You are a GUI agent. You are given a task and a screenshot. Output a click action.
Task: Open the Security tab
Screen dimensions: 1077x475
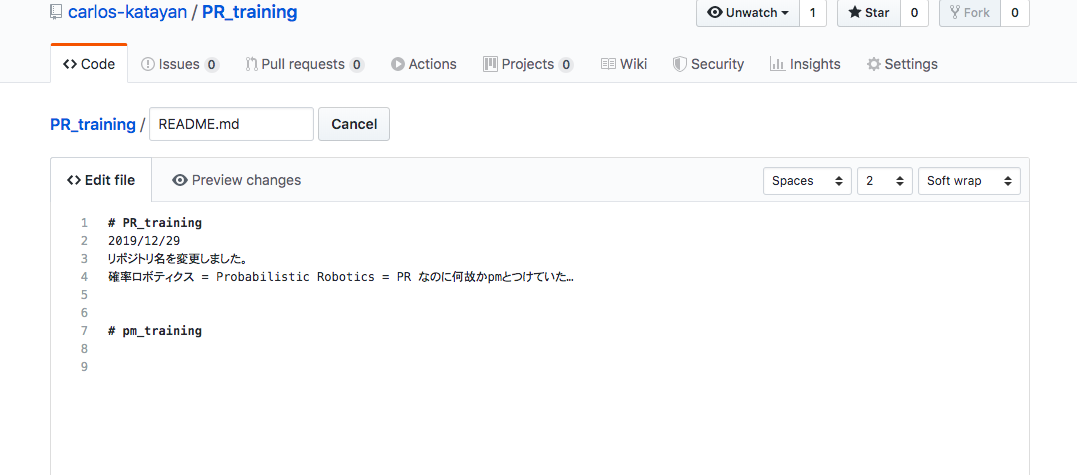pos(708,64)
